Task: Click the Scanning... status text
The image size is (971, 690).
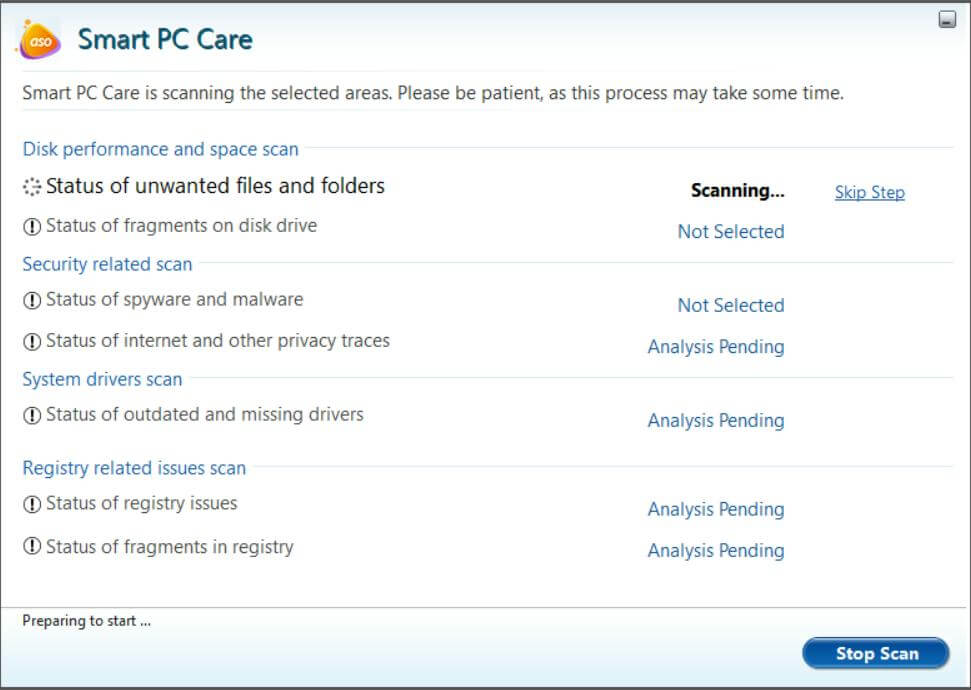Action: pyautogui.click(x=737, y=190)
